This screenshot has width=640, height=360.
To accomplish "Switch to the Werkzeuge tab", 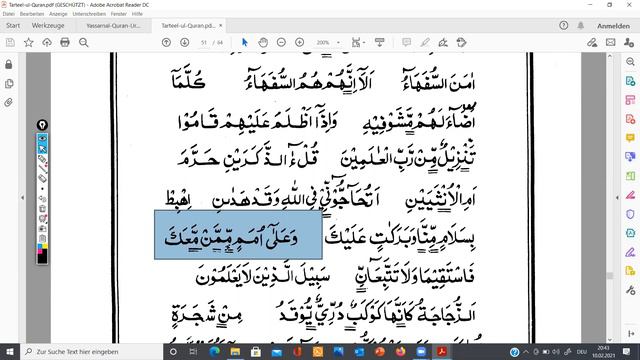I will (48, 25).
